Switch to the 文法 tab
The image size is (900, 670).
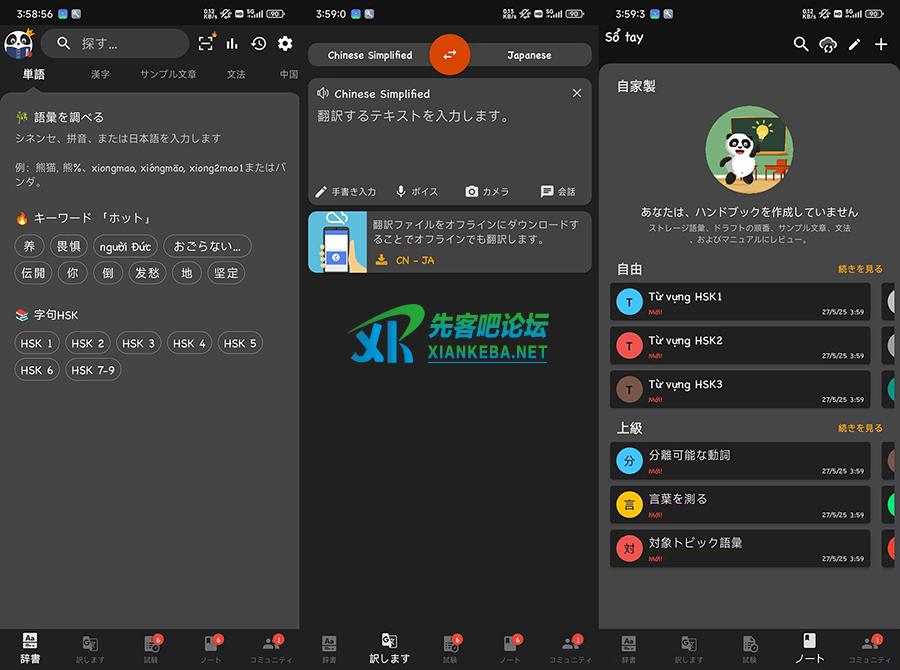(x=236, y=75)
